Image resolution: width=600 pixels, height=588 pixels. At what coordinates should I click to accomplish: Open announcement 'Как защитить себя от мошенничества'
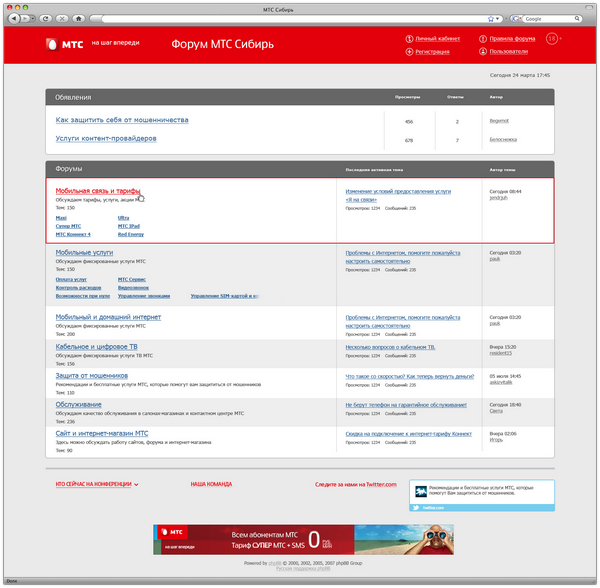[x=121, y=120]
